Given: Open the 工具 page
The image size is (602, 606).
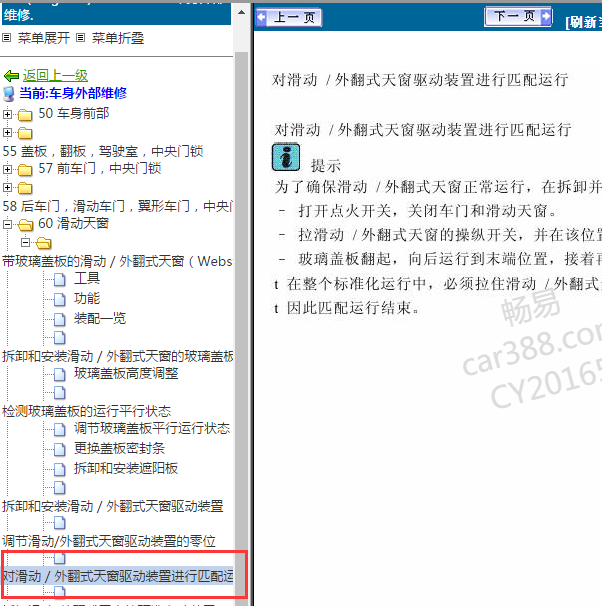Looking at the screenshot, I should 87,278.
